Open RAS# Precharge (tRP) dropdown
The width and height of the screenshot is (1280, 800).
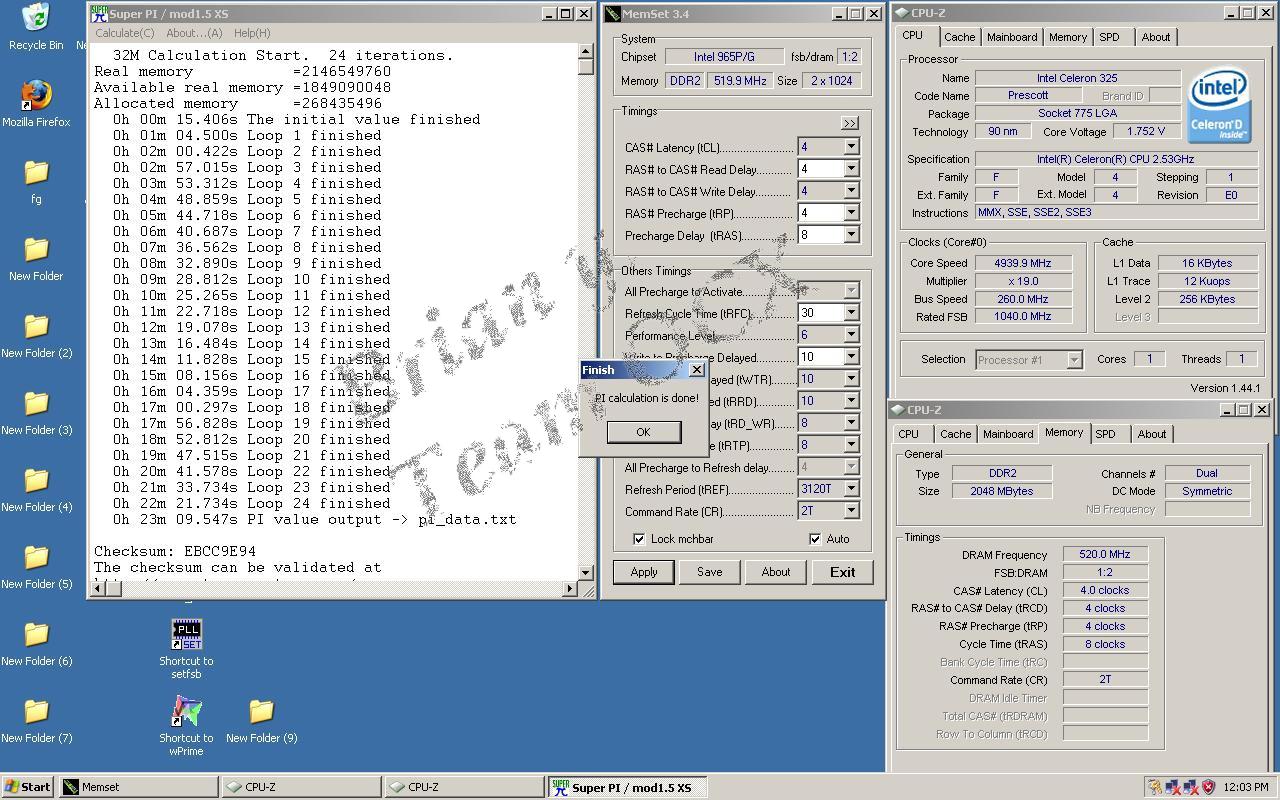[851, 213]
